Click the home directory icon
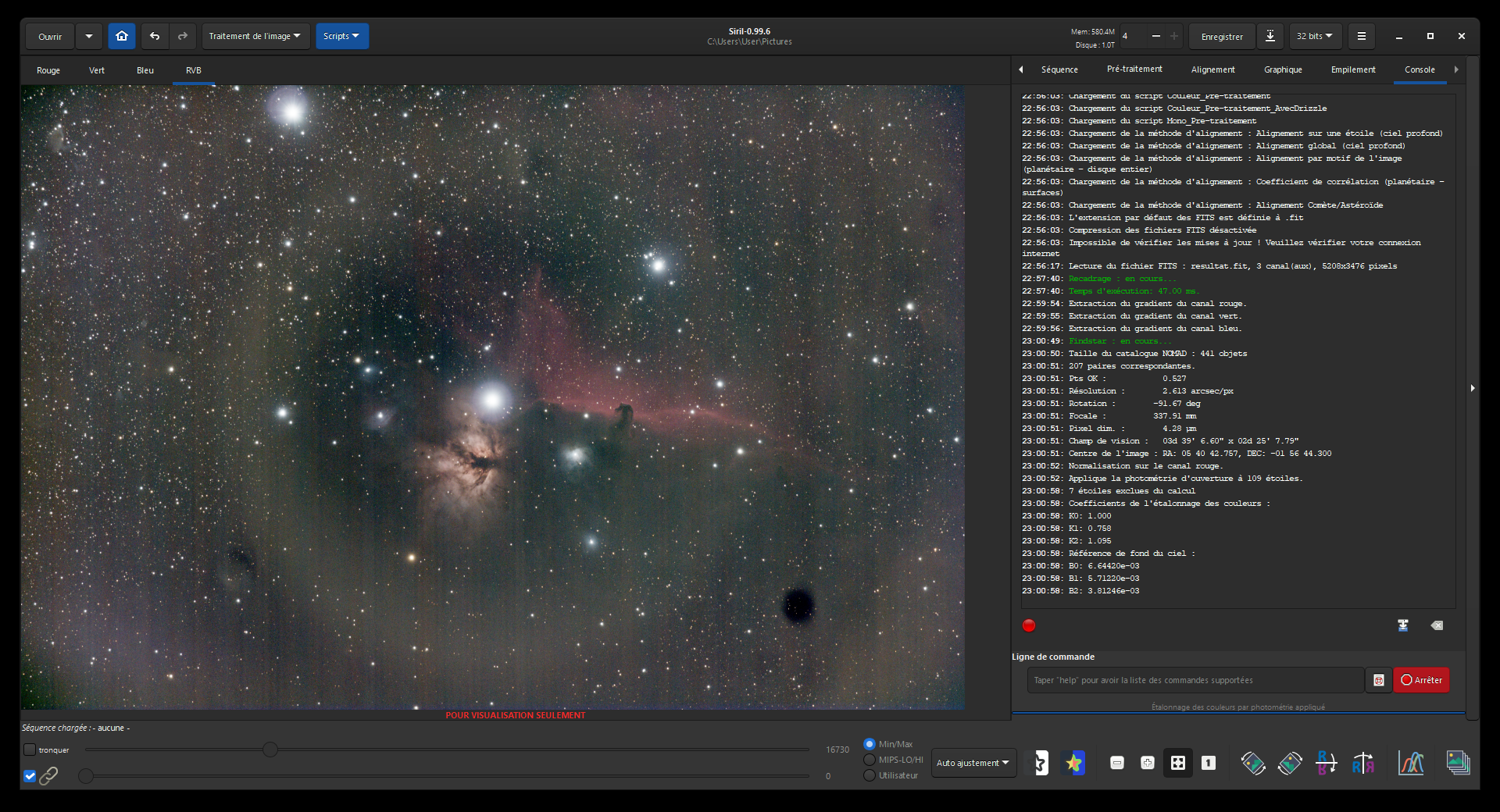The width and height of the screenshot is (1500, 812). tap(122, 36)
